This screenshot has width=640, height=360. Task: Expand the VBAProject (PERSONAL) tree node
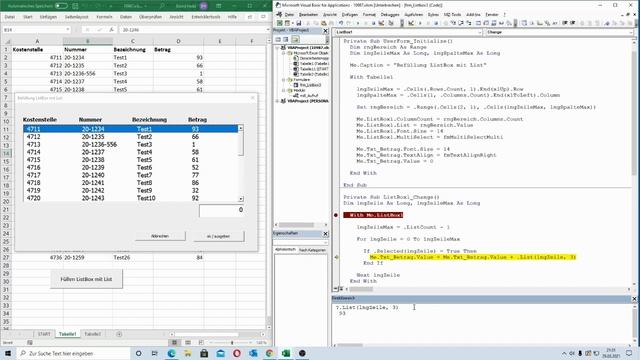click(x=278, y=101)
